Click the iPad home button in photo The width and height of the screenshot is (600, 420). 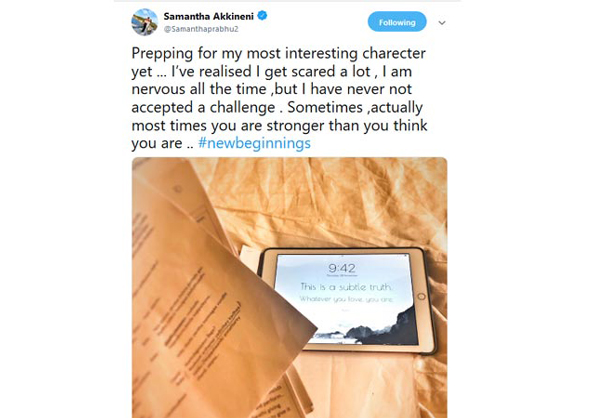pyautogui.click(x=421, y=297)
